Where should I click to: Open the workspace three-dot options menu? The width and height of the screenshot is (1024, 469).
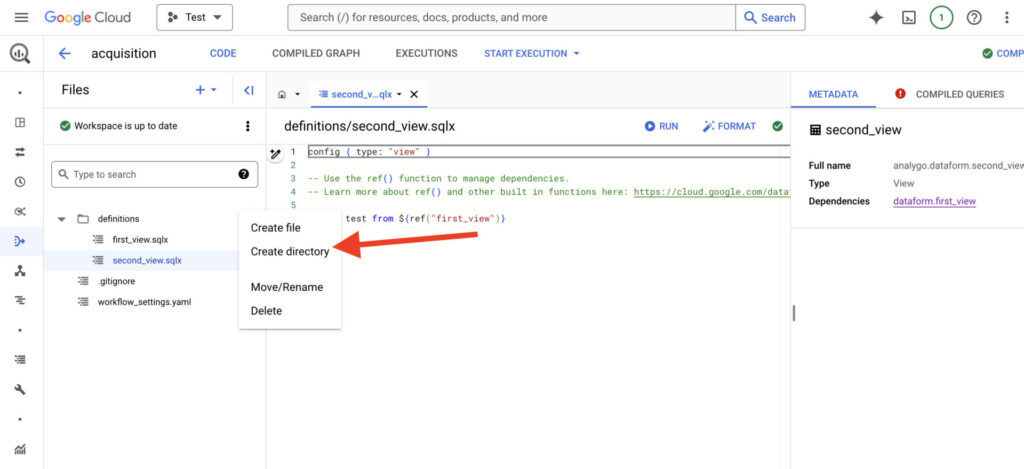(x=247, y=126)
